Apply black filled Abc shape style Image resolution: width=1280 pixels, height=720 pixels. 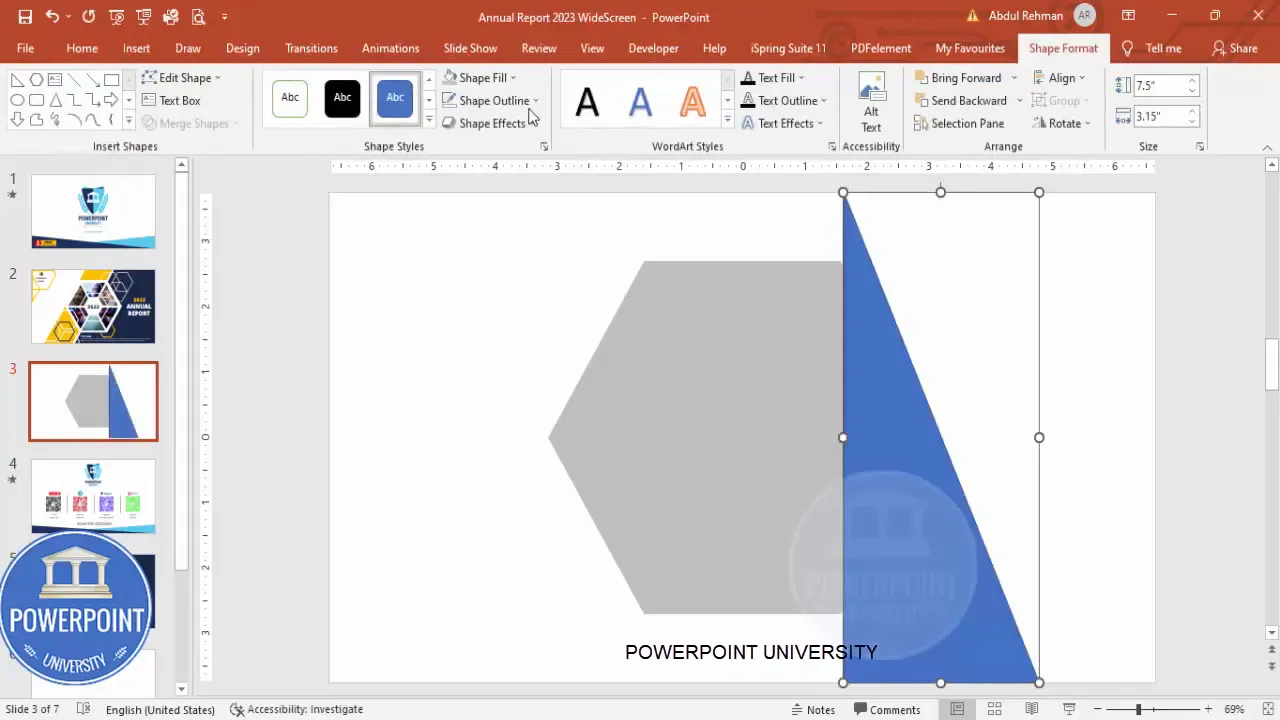point(342,98)
